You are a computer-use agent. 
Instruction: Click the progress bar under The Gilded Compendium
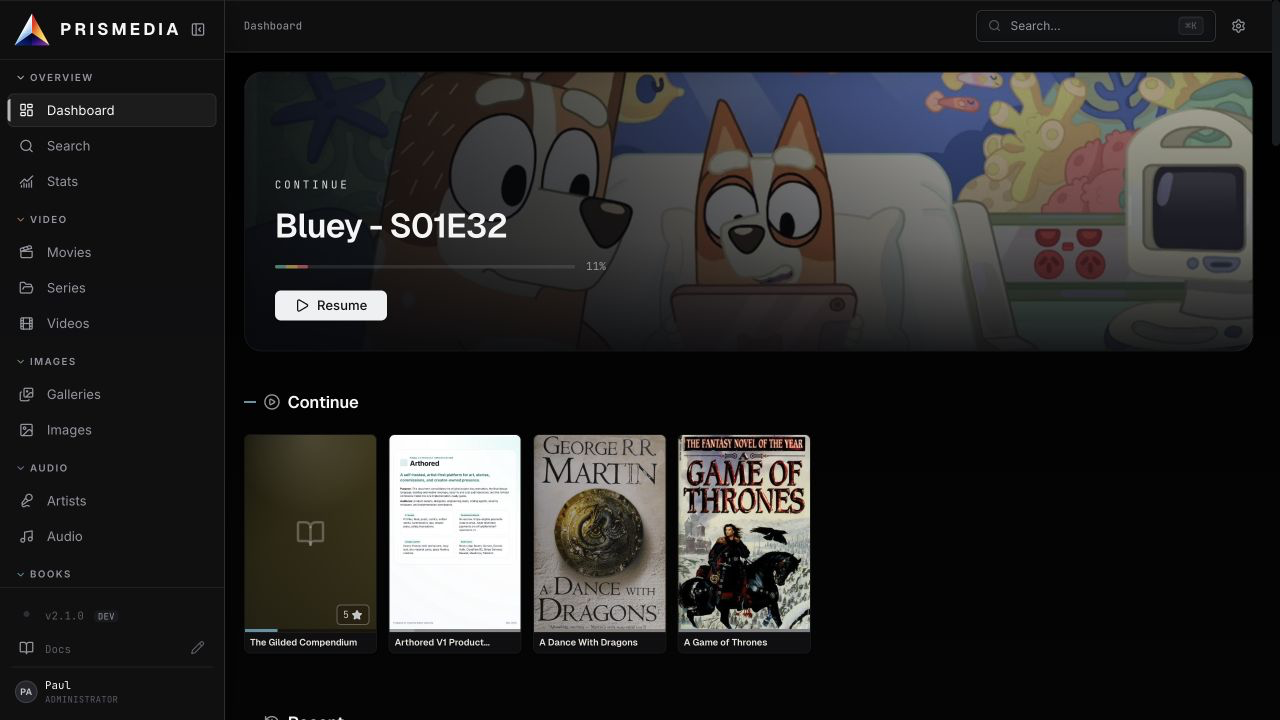(x=310, y=630)
